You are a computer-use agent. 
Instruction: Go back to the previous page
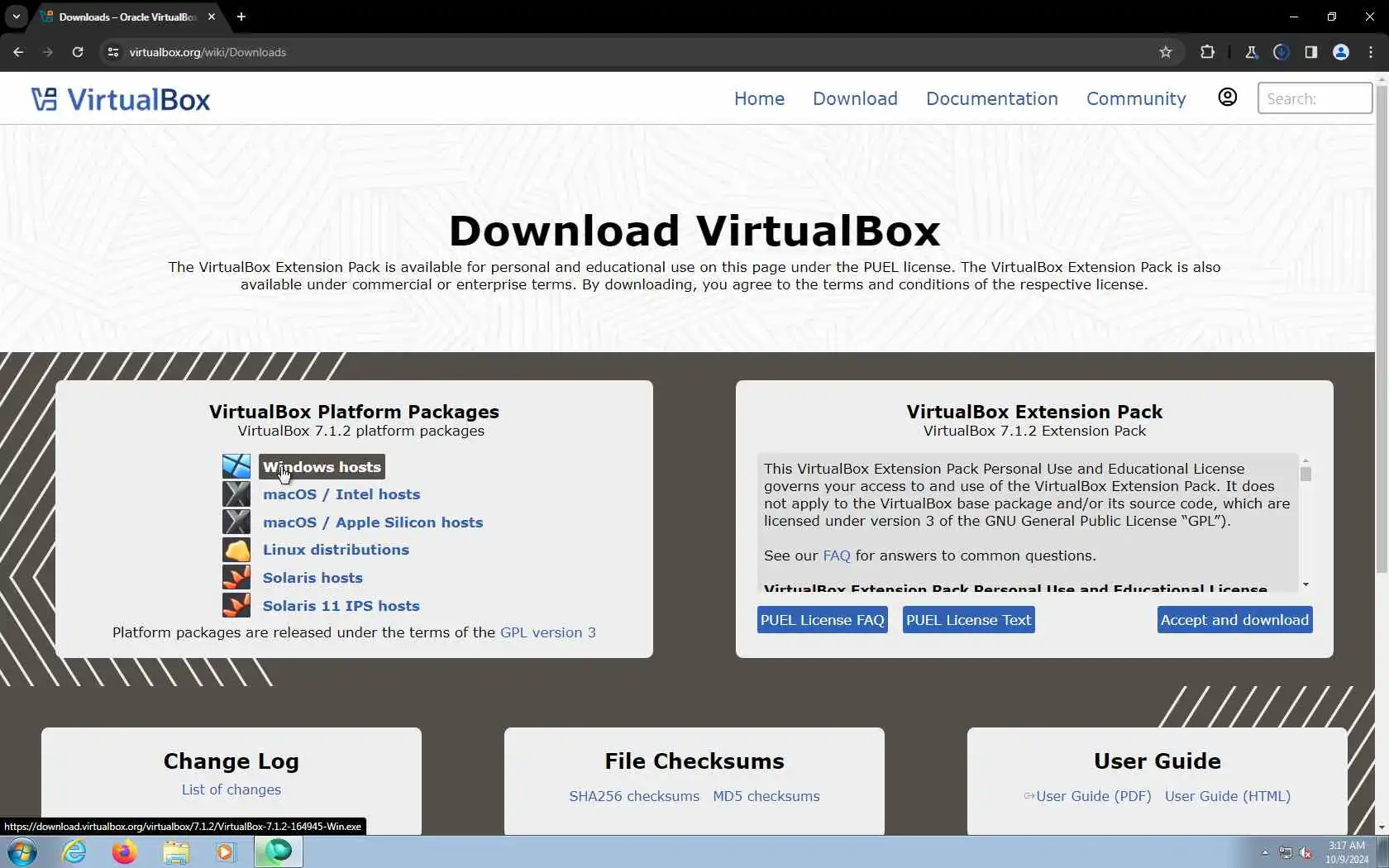point(18,52)
